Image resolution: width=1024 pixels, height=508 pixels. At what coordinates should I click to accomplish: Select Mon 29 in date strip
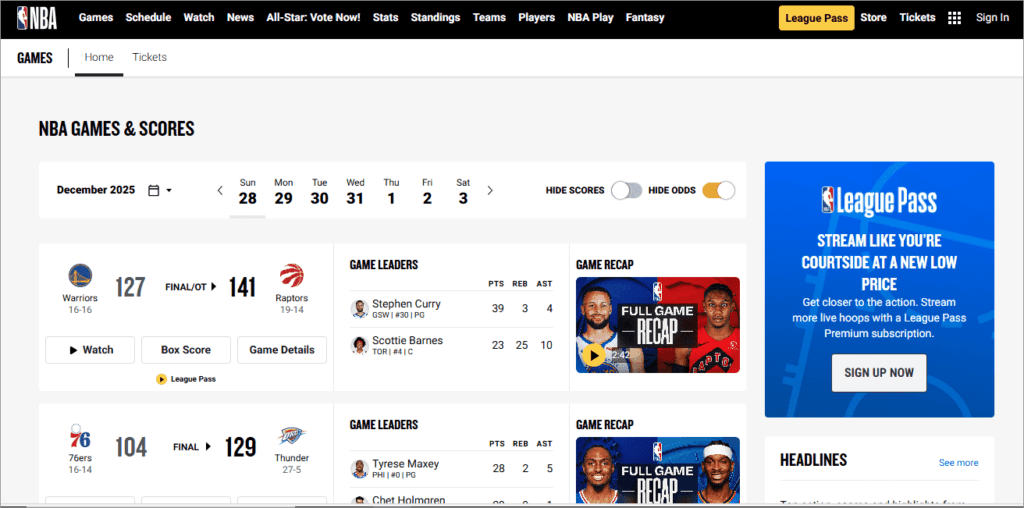point(283,191)
